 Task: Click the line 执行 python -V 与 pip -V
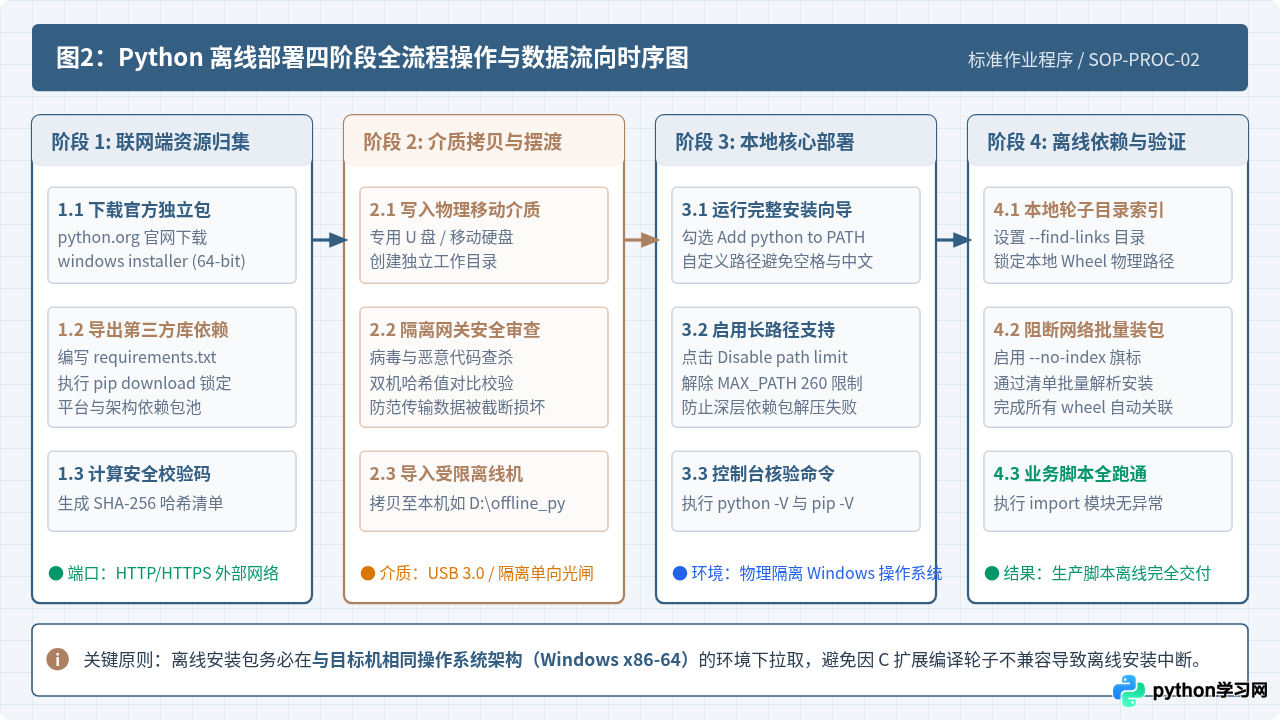pyautogui.click(x=768, y=503)
